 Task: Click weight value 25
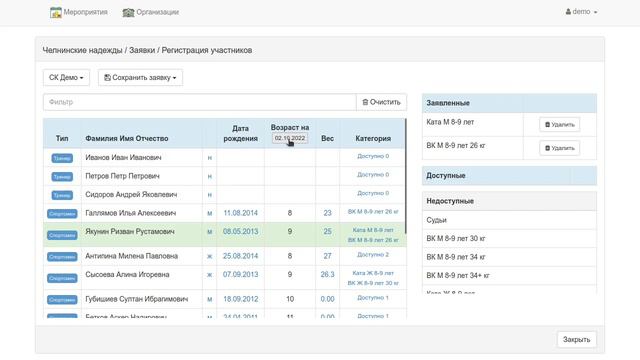click(327, 231)
